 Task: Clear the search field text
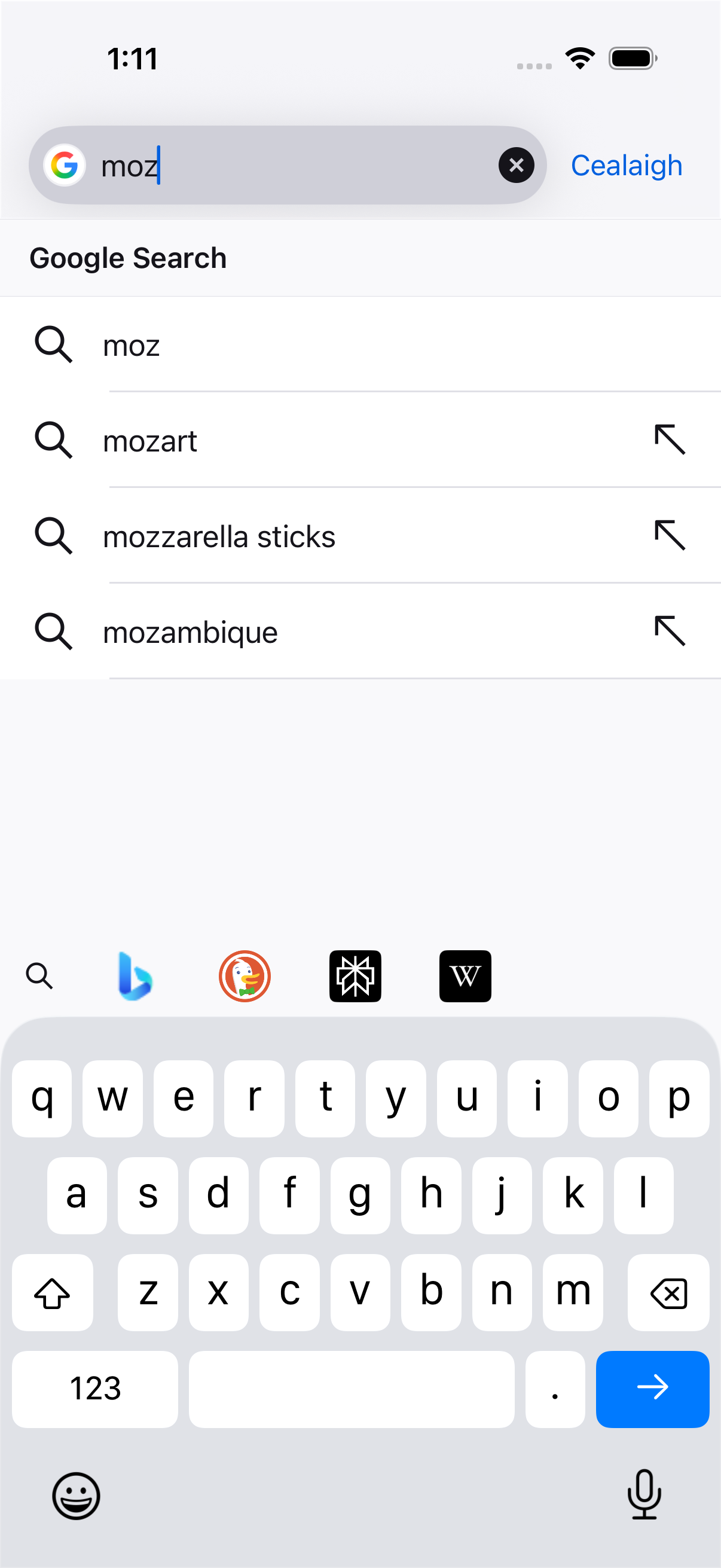click(x=516, y=165)
